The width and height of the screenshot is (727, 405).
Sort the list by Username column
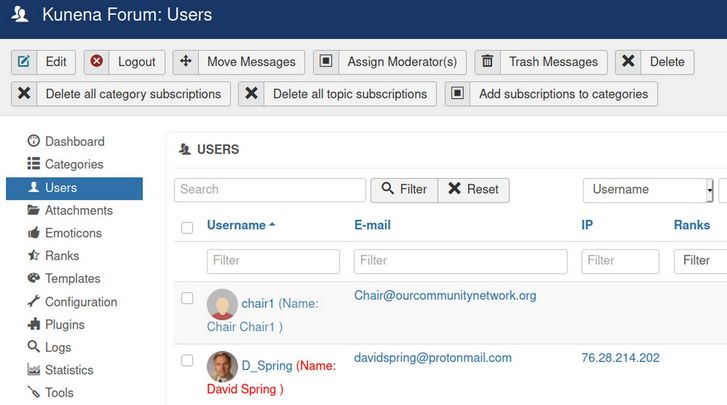[236, 226]
